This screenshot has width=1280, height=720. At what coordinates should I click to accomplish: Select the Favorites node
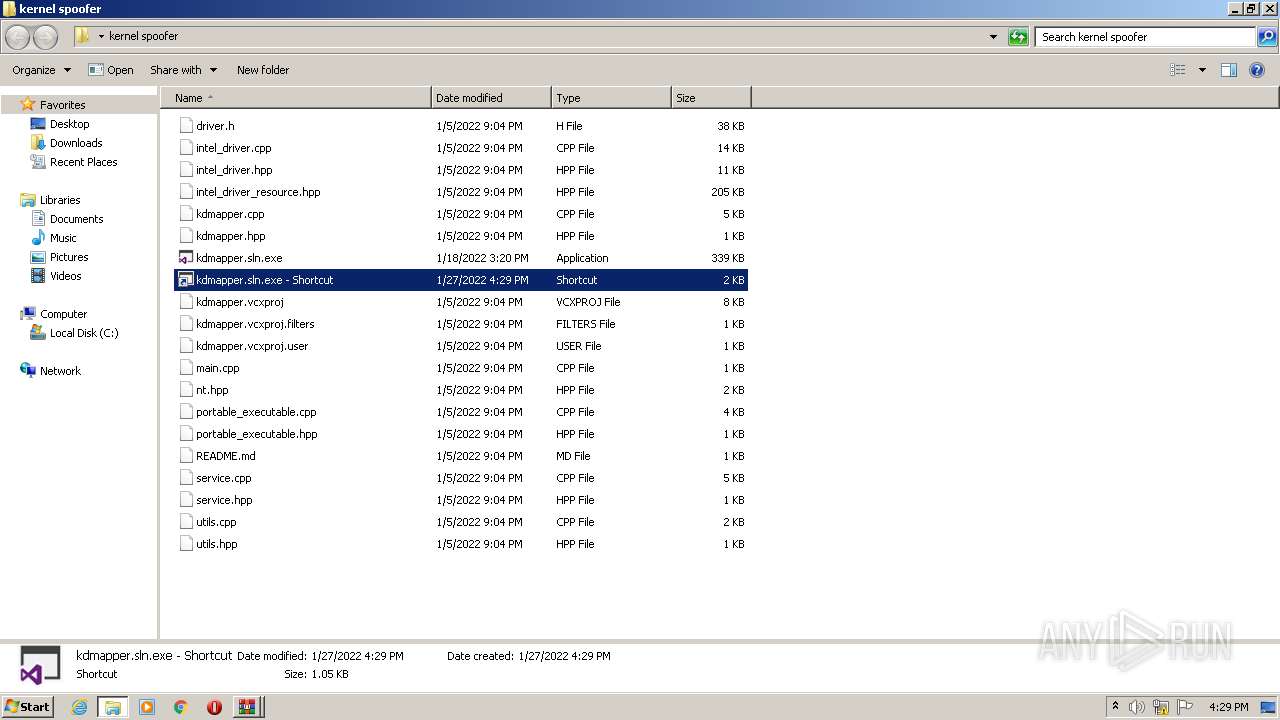tap(62, 105)
